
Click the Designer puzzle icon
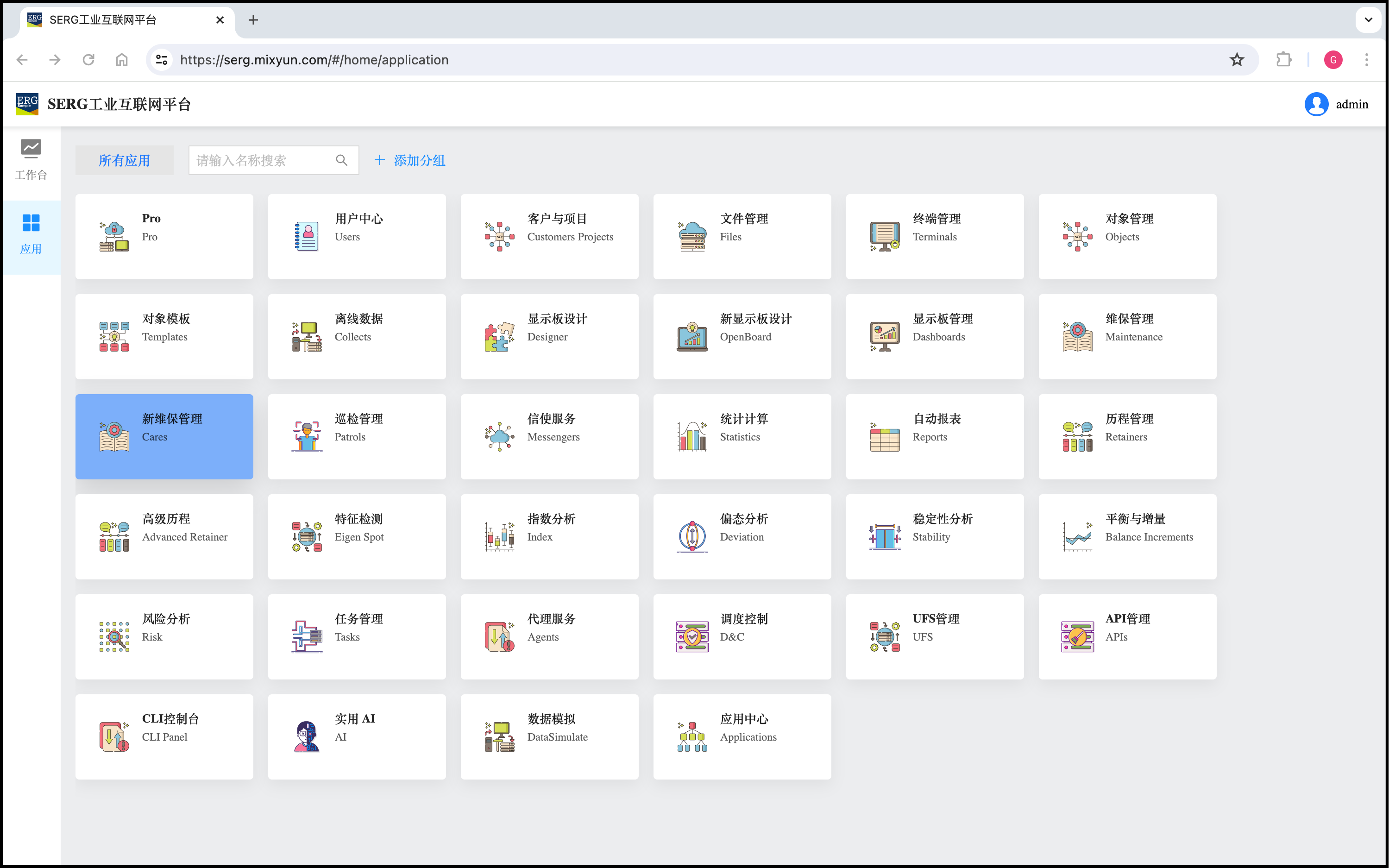point(499,336)
